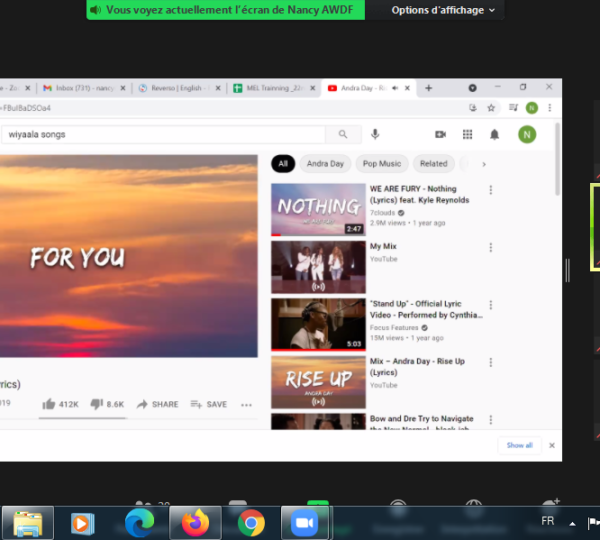Click the chevron to show more filter chips
The height and width of the screenshot is (540, 600).
tap(484, 164)
